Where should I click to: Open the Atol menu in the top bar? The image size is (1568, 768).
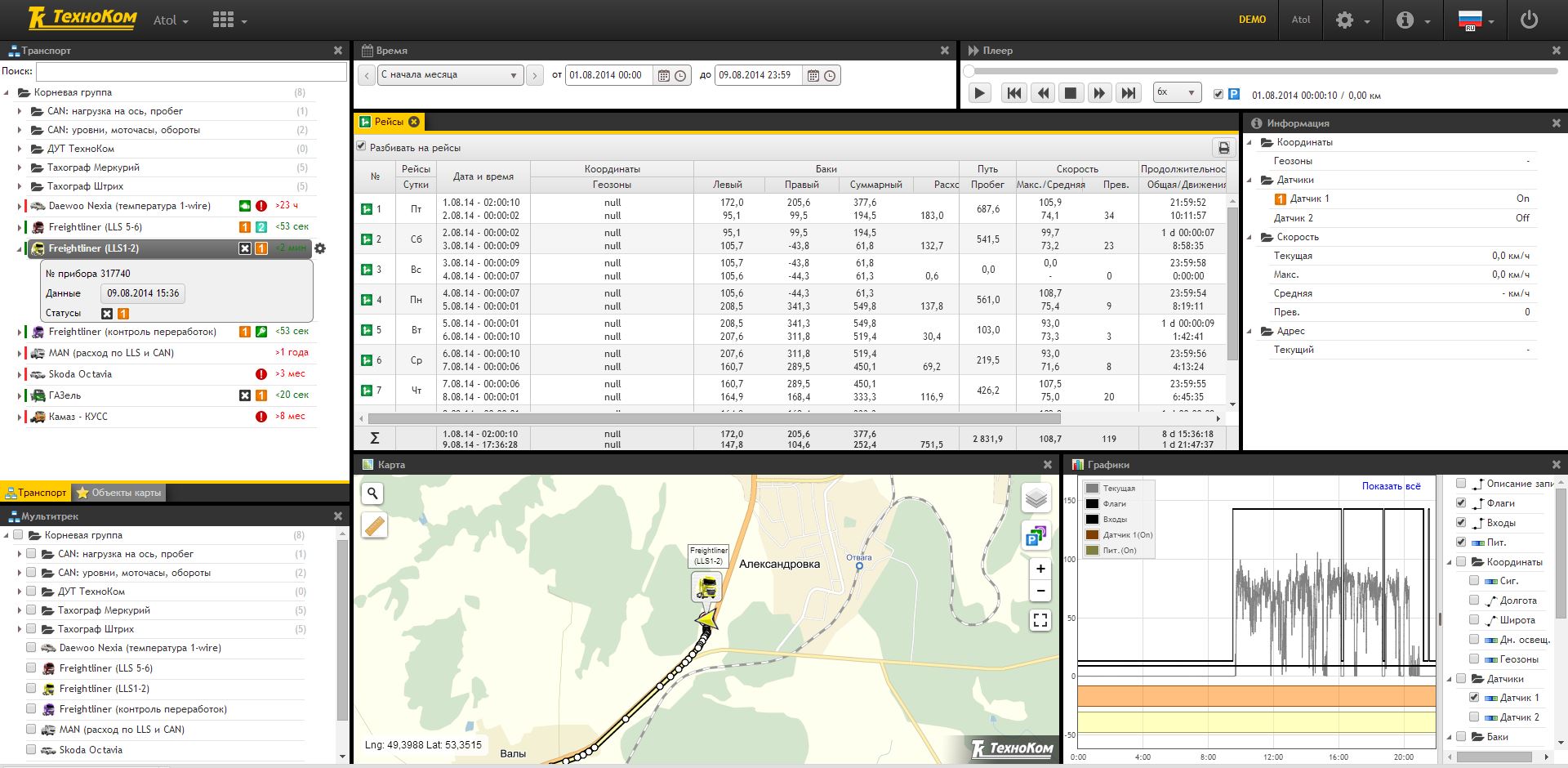tap(171, 20)
